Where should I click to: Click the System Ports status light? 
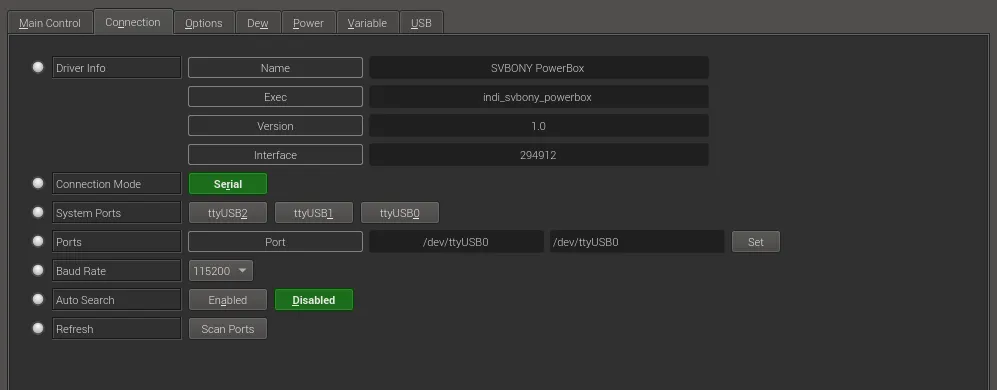pyautogui.click(x=38, y=212)
